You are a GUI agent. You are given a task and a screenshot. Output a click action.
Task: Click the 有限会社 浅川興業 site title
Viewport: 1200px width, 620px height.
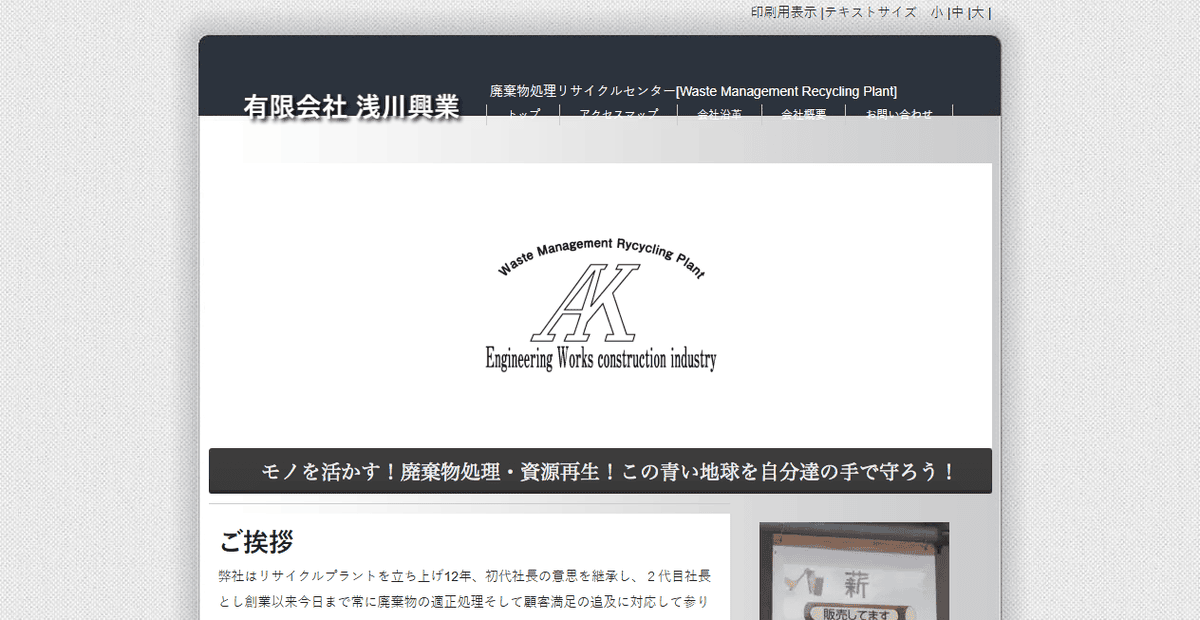353,104
